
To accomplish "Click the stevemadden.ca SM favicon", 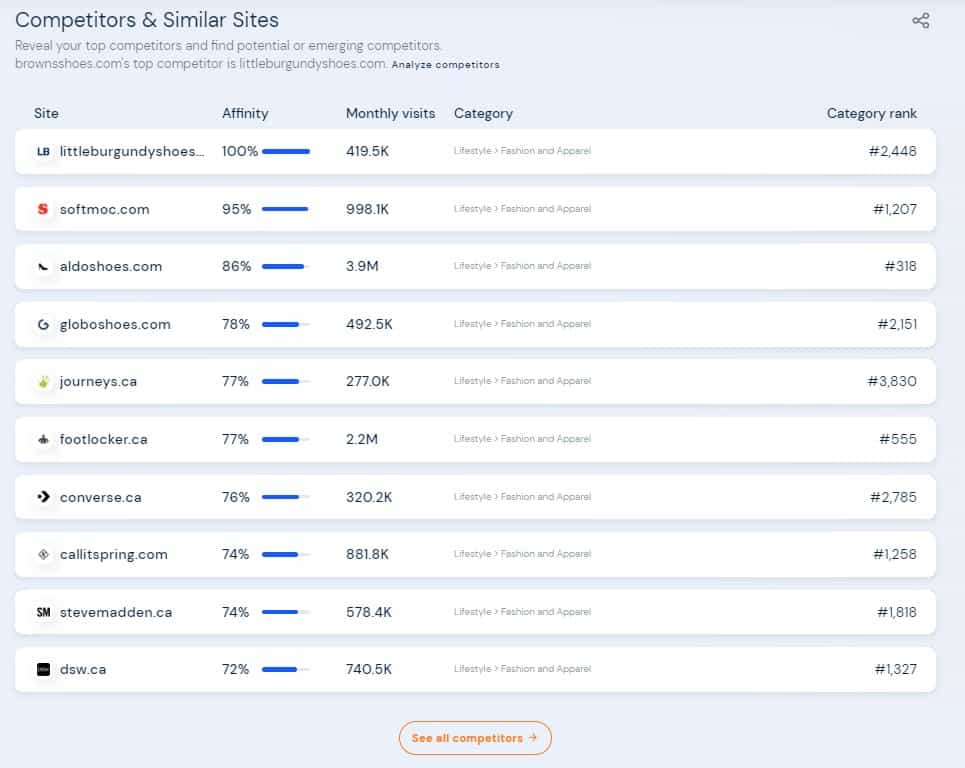I will click(43, 612).
